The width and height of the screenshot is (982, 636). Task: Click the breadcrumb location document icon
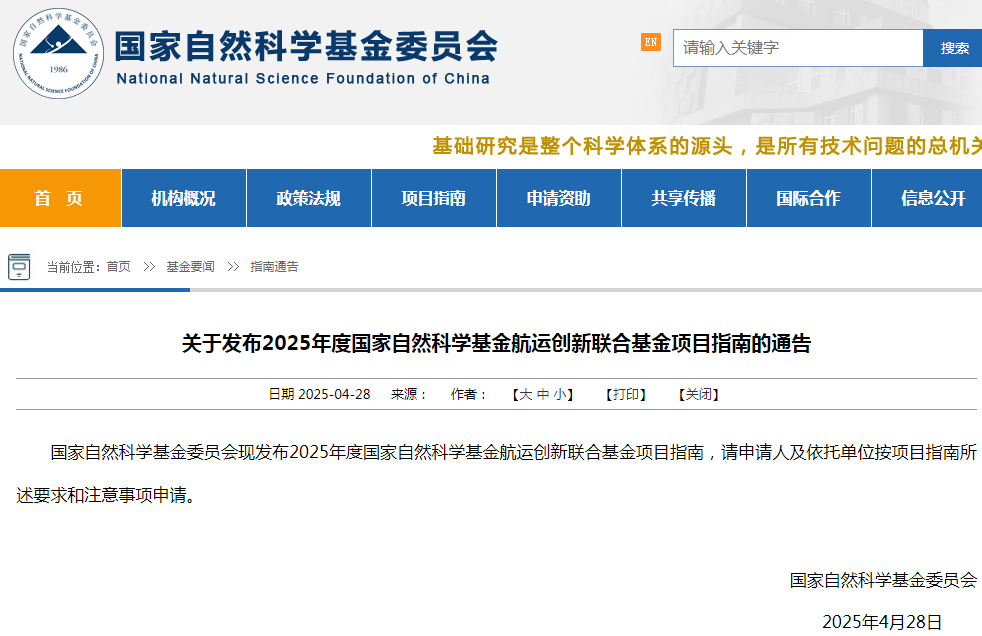click(19, 267)
